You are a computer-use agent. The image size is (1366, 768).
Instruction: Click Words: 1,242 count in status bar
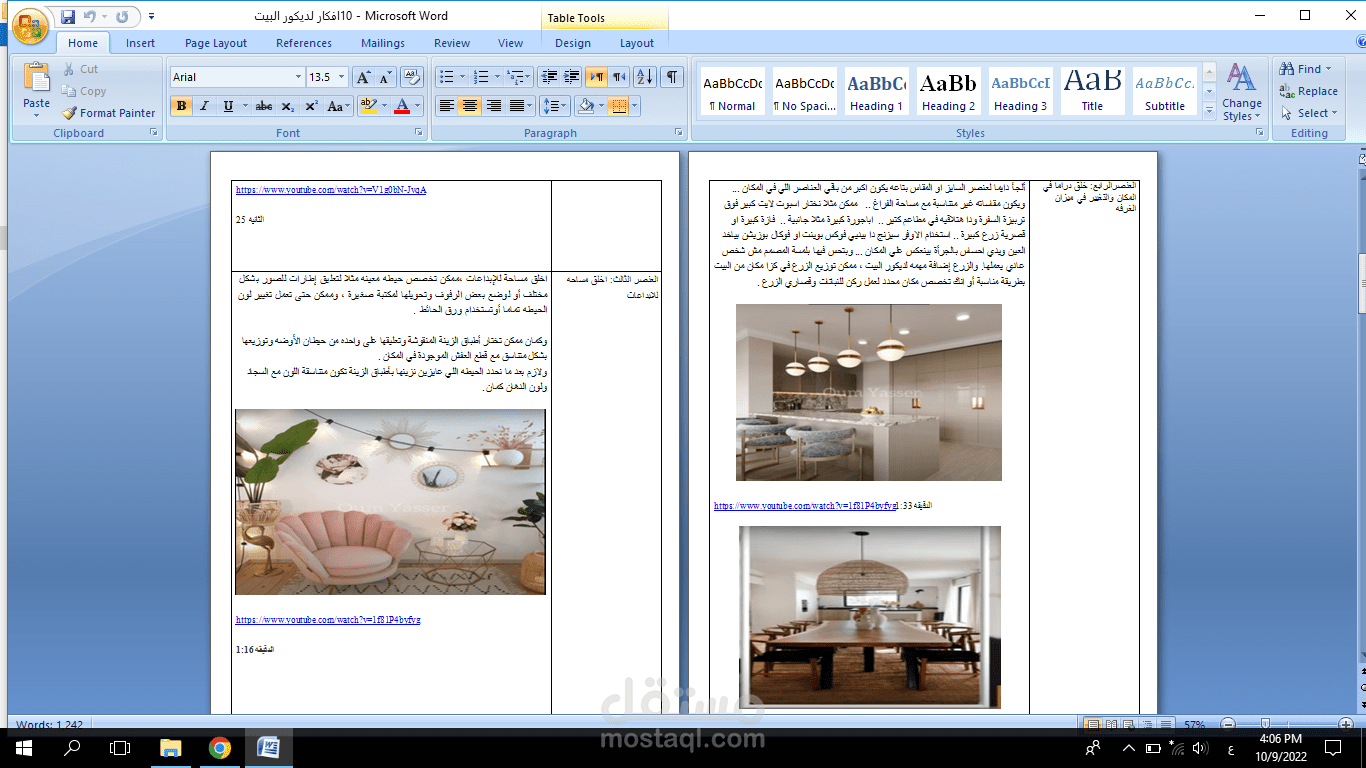click(49, 724)
